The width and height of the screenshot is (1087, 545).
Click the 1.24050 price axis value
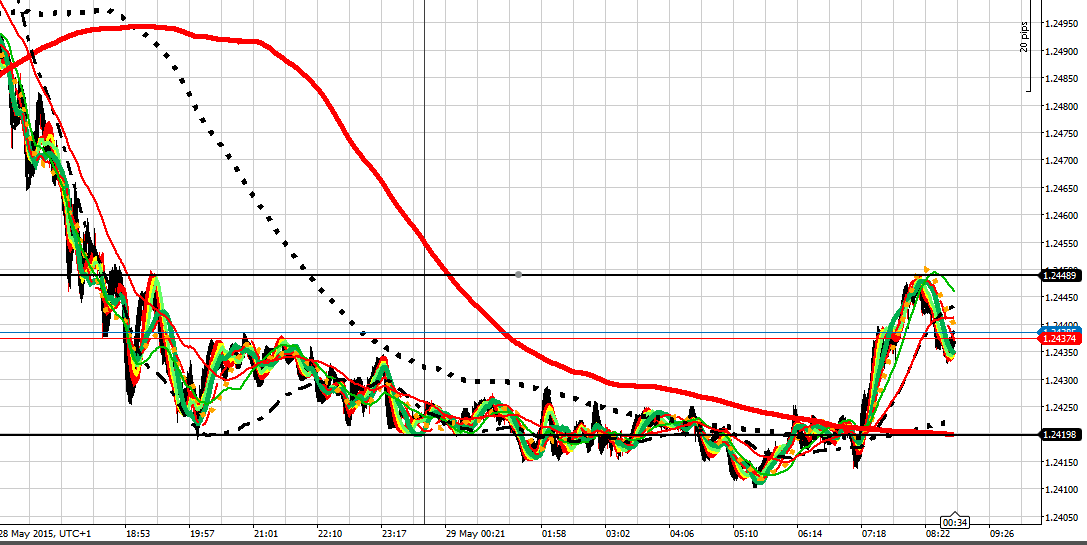(1060, 517)
